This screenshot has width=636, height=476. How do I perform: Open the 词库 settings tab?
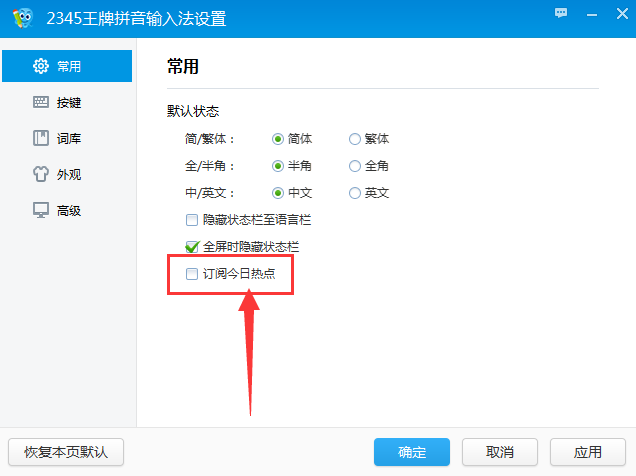click(67, 138)
